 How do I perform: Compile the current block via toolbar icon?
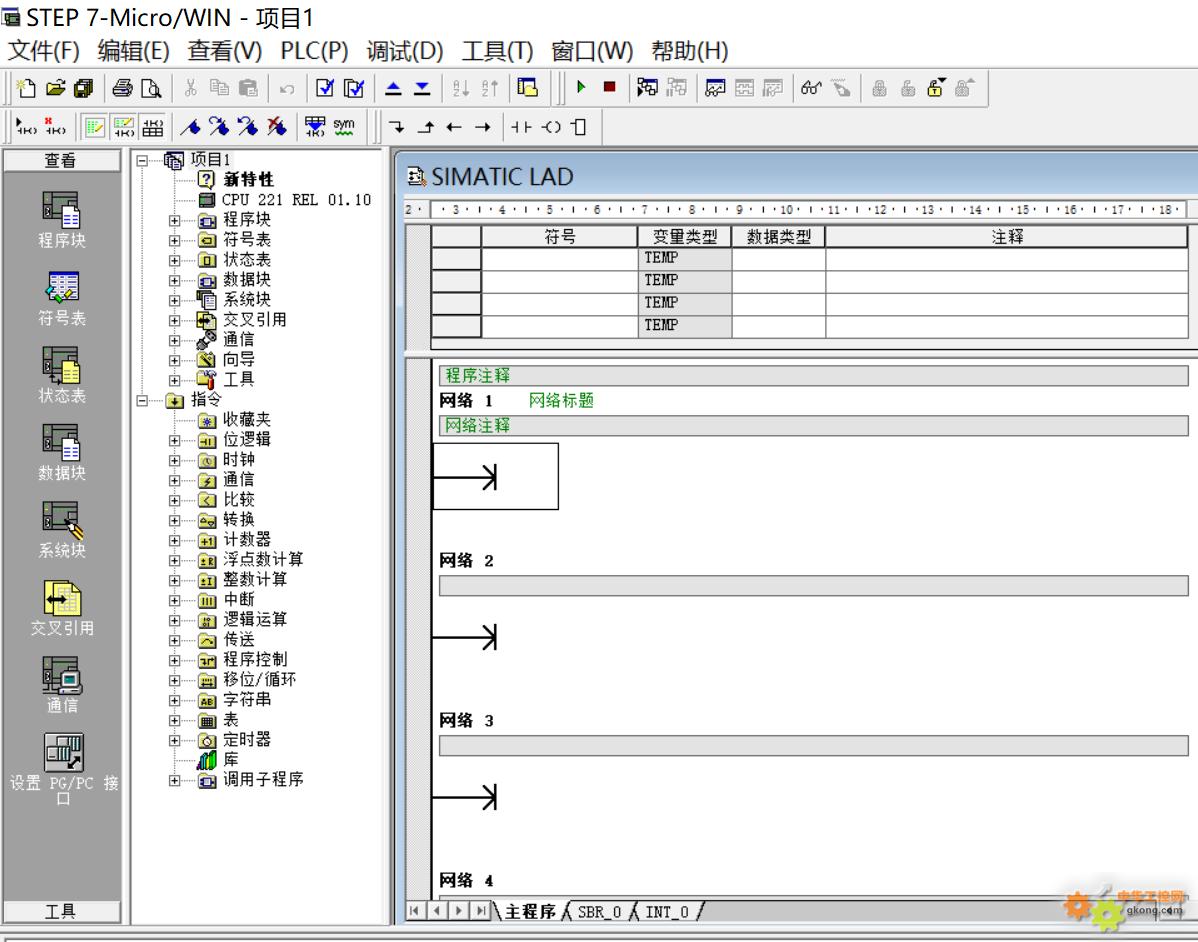[x=325, y=88]
